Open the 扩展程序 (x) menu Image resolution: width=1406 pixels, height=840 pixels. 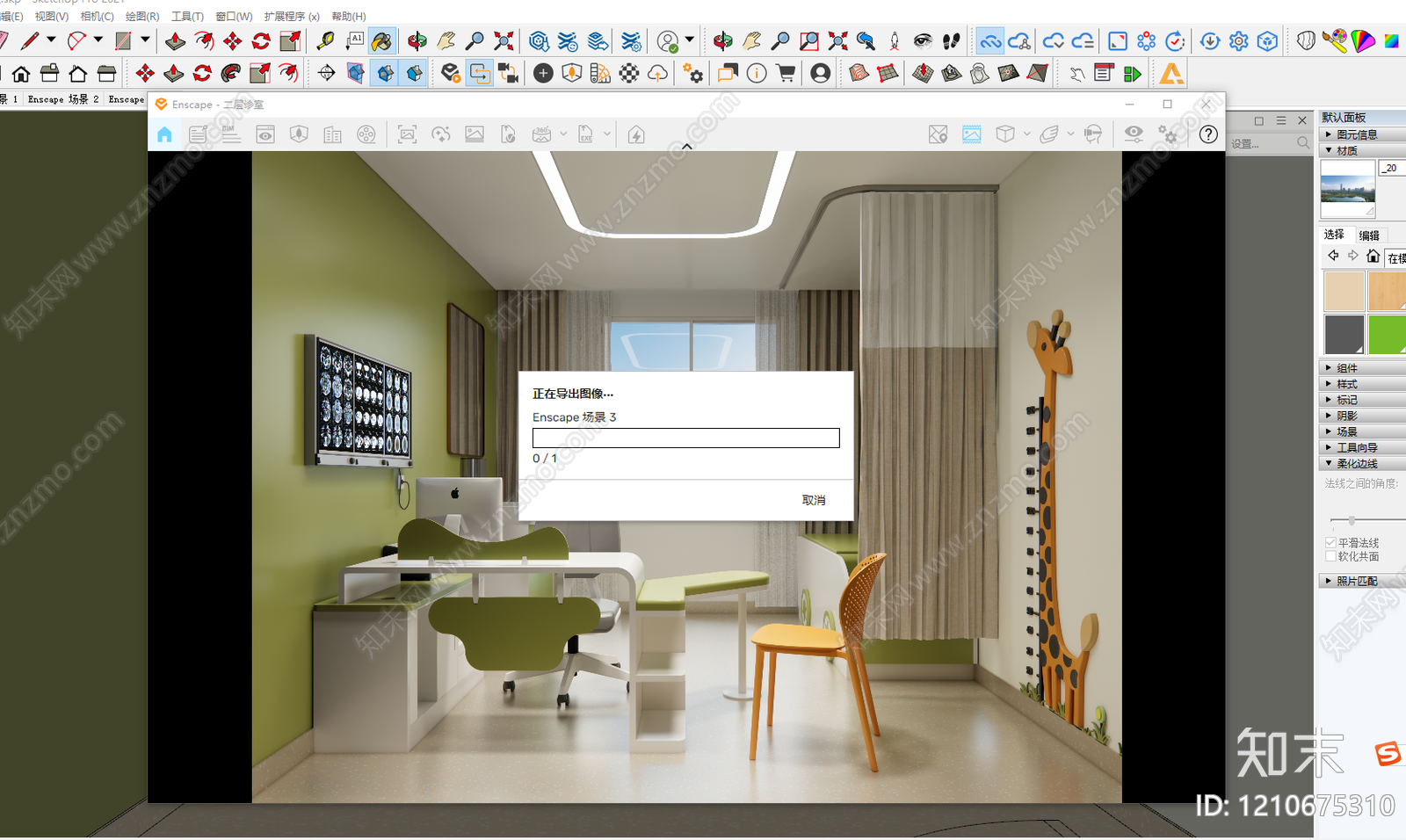pos(292,17)
